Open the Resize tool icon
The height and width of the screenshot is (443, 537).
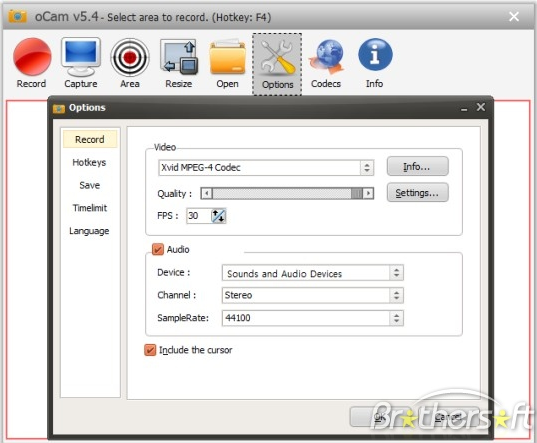(179, 58)
